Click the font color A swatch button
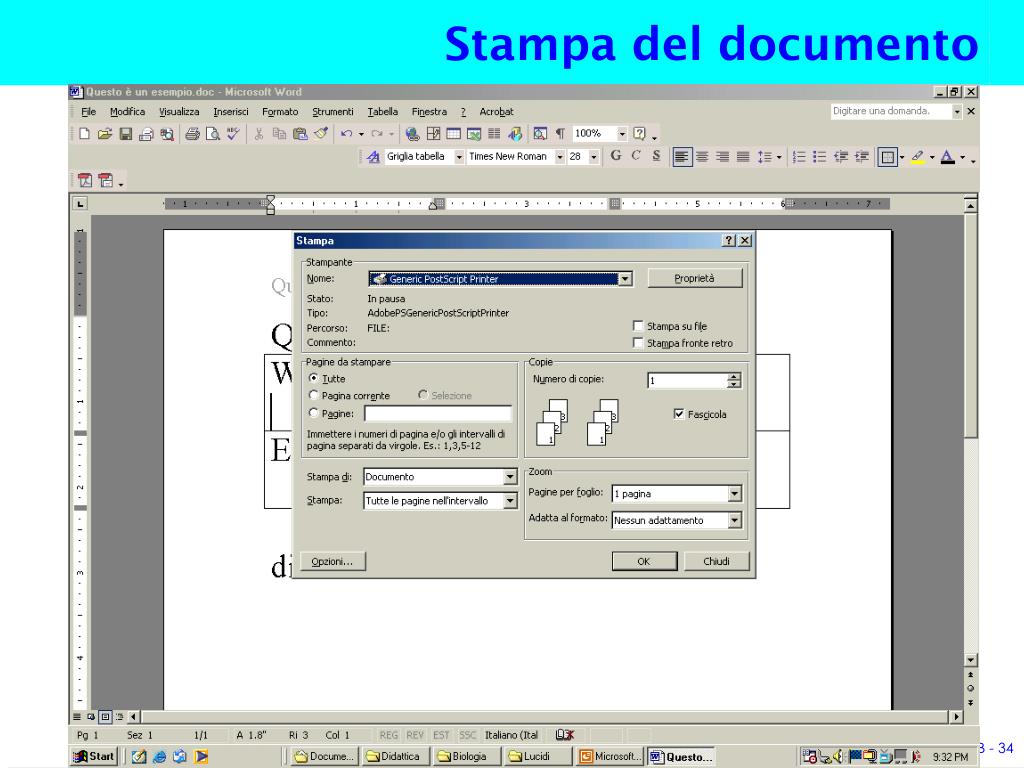This screenshot has width=1024, height=768. pos(948,157)
